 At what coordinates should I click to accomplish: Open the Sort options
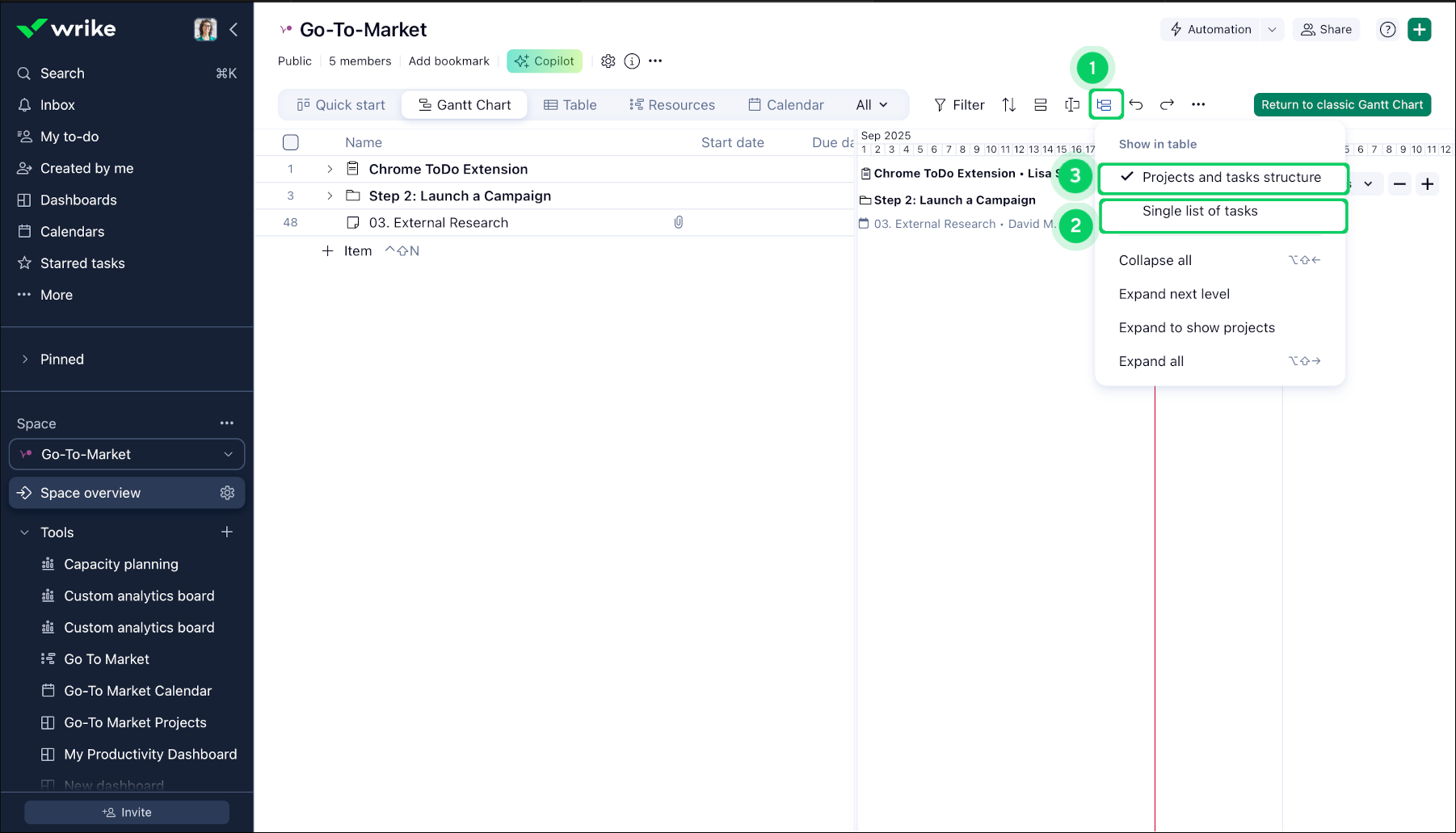(x=1008, y=104)
